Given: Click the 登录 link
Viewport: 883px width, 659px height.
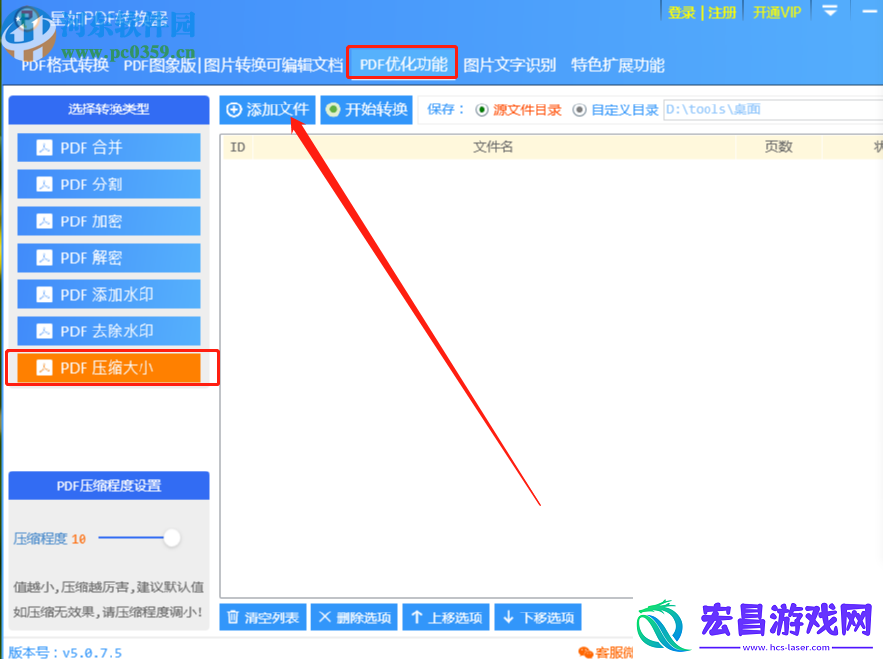Looking at the screenshot, I should coord(681,12).
